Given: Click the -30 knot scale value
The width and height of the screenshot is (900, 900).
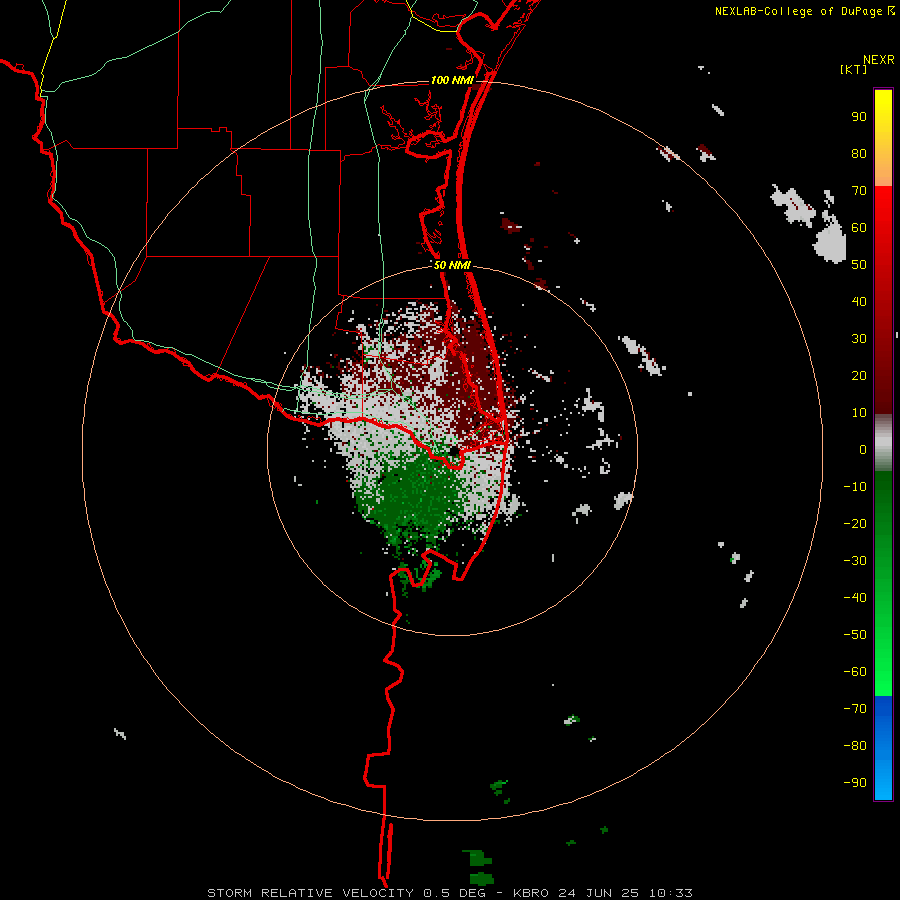Looking at the screenshot, I should click(855, 561).
